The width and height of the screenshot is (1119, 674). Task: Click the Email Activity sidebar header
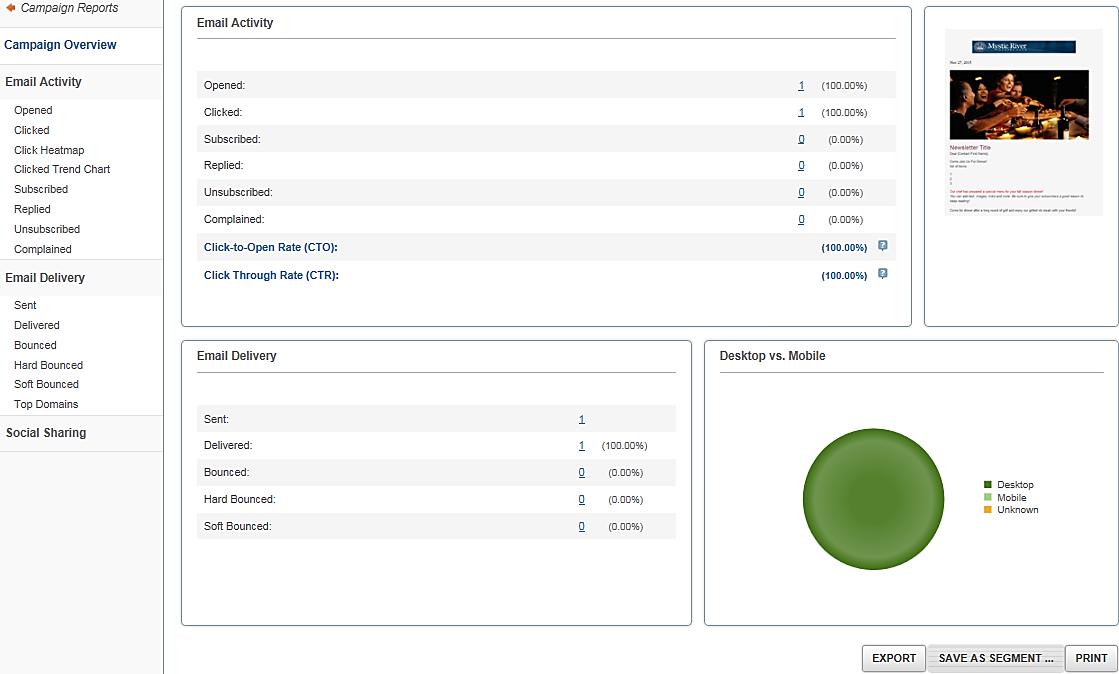point(44,82)
